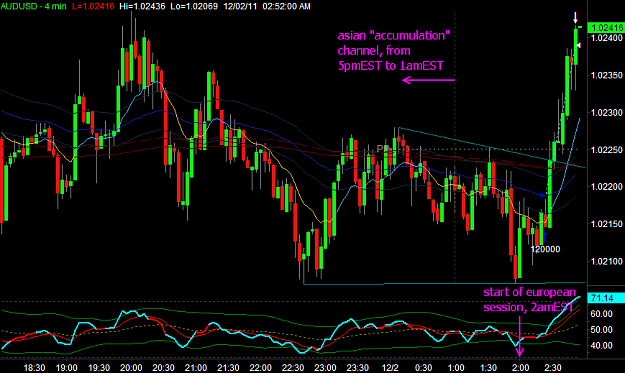Screen dimensions: 625x373
Task: Select the start of european session note
Action: click(x=529, y=300)
